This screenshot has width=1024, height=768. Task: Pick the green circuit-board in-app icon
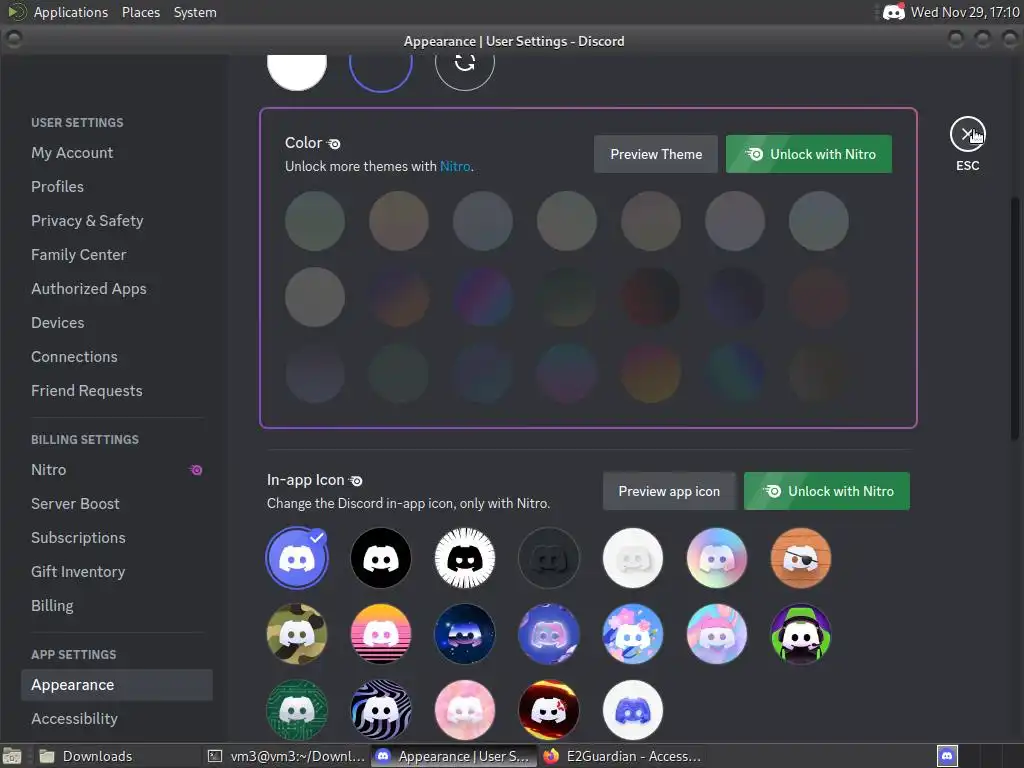[297, 710]
